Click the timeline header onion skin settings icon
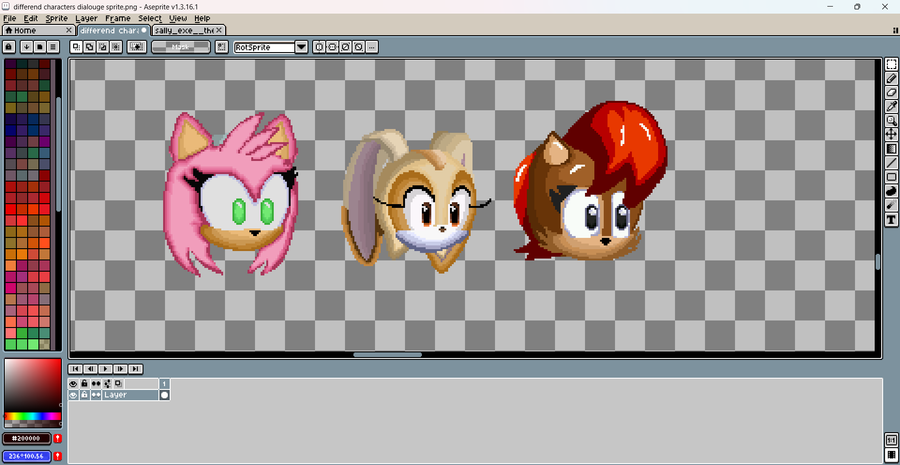The height and width of the screenshot is (465, 900). click(x=107, y=383)
